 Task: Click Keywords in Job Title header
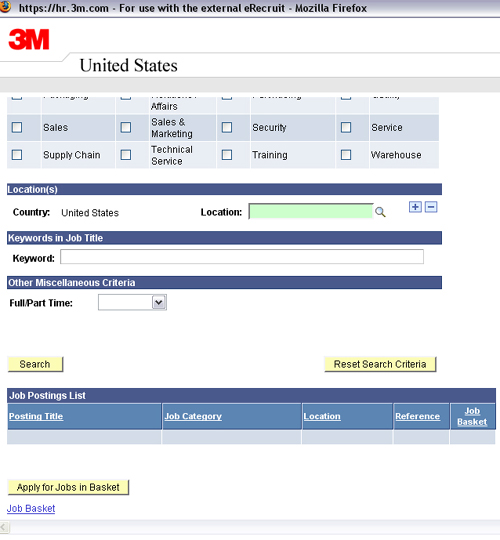point(224,238)
